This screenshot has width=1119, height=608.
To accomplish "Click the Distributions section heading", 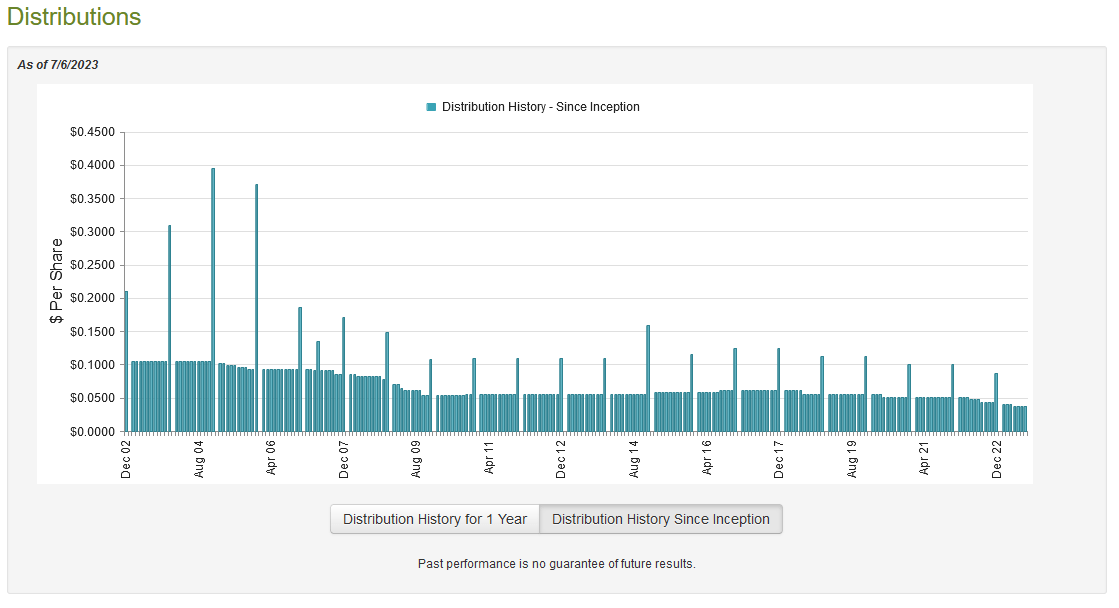I will [x=74, y=17].
